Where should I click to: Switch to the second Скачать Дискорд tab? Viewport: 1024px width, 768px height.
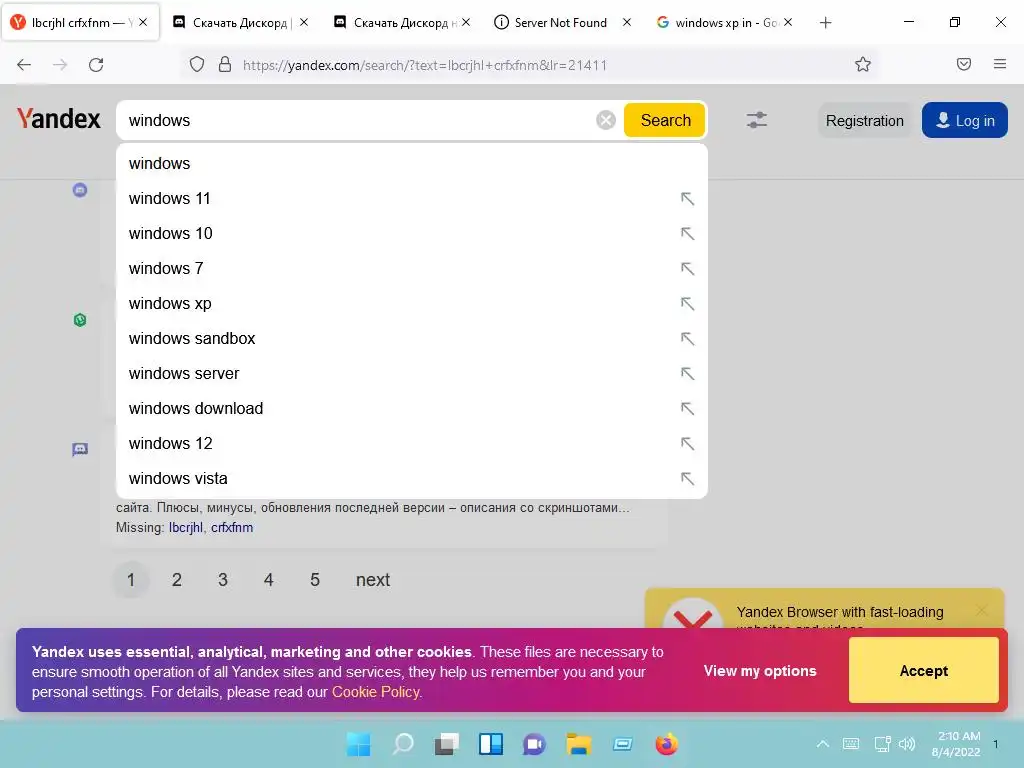pyautogui.click(x=402, y=23)
